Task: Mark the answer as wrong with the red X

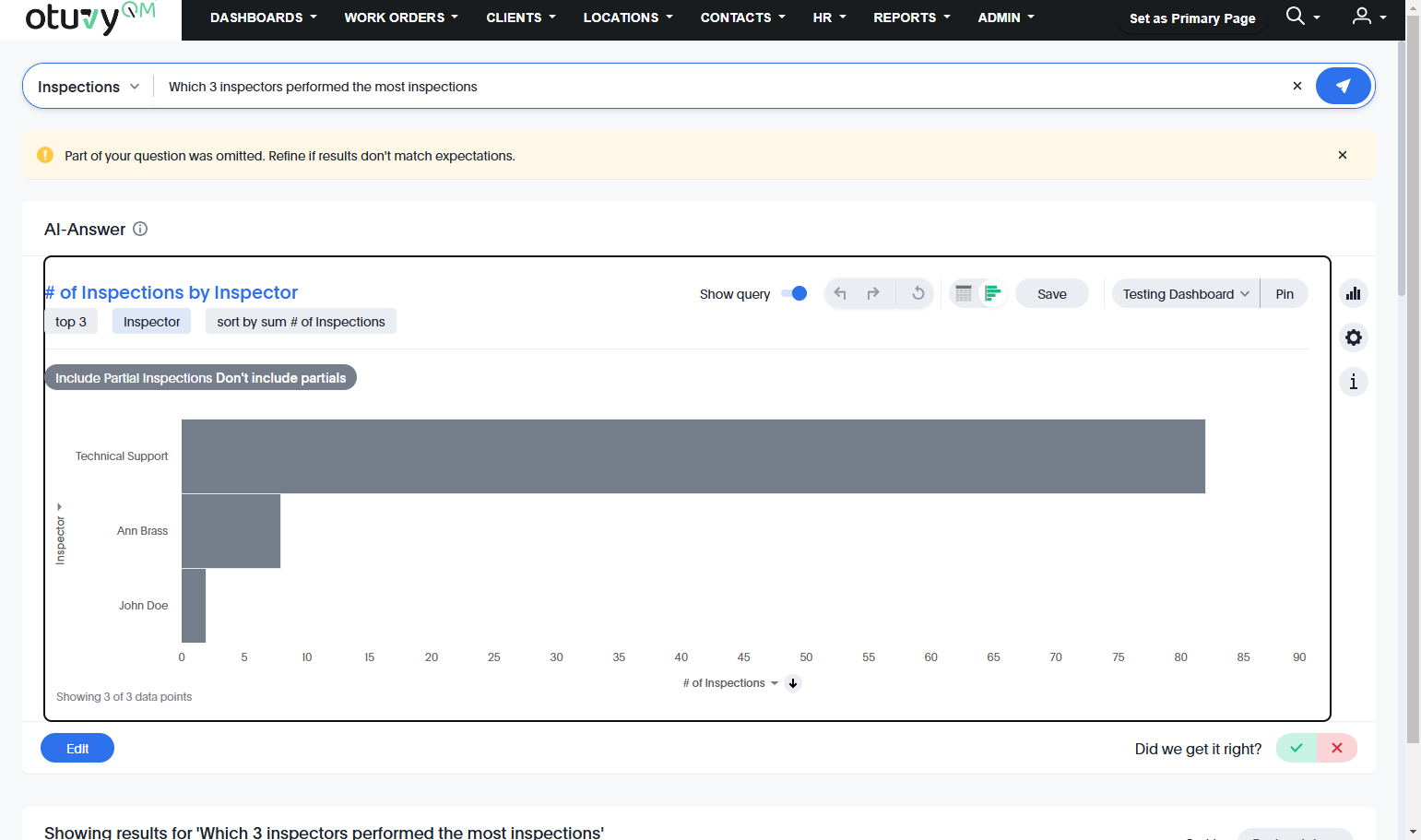Action: 1337,748
